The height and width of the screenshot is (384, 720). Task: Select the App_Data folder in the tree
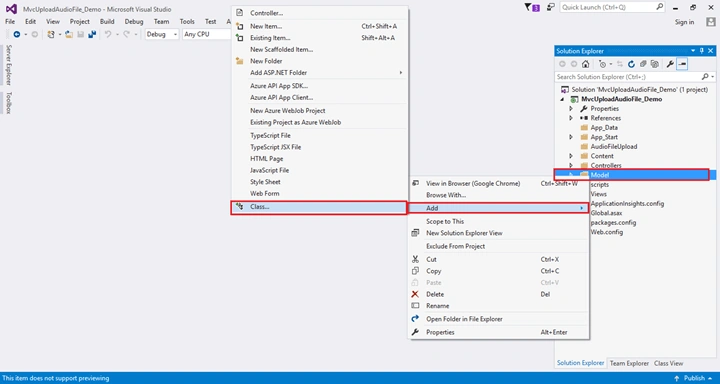604,128
